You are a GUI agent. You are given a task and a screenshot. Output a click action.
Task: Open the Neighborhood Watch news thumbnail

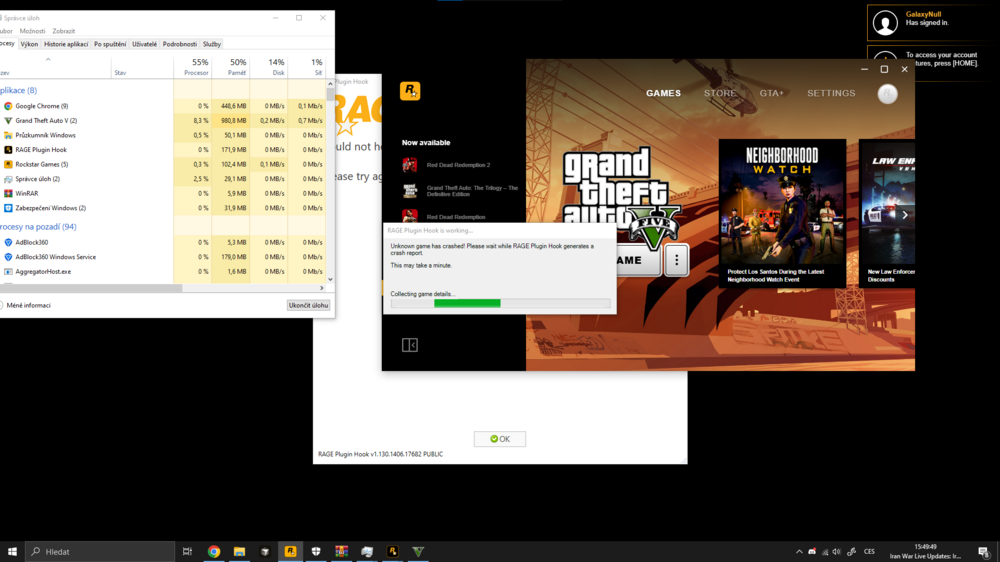[782, 212]
